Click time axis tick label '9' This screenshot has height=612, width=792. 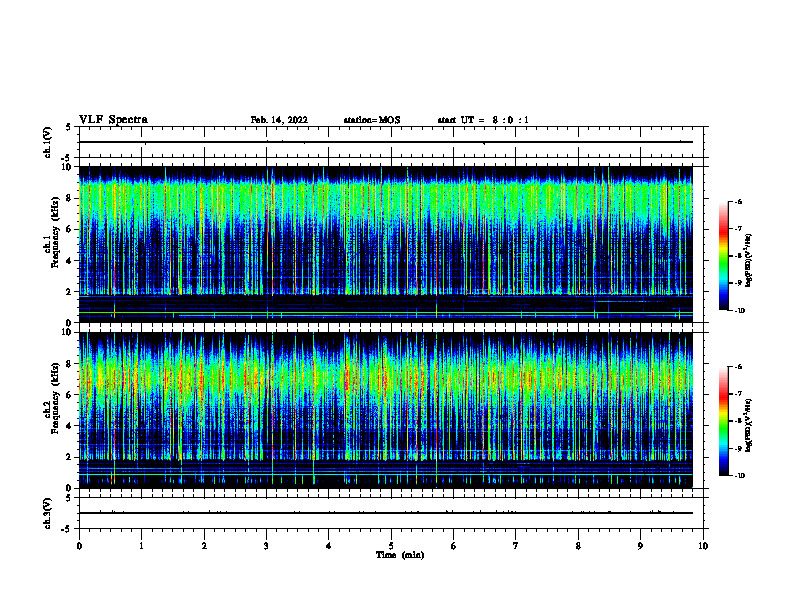[x=640, y=546]
